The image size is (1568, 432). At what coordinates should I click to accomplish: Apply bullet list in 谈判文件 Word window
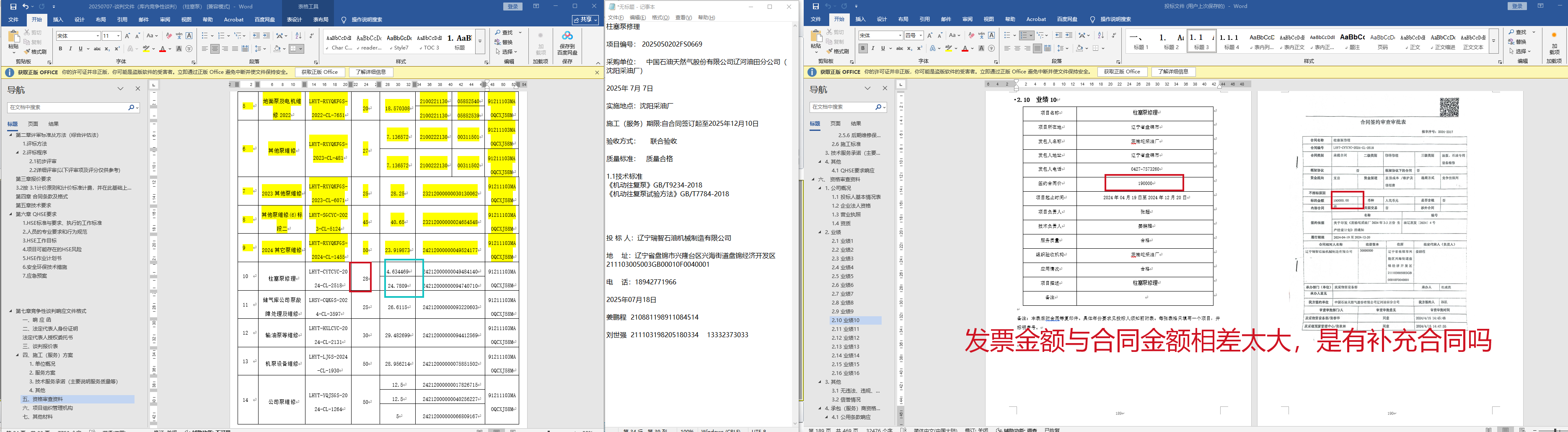click(x=204, y=36)
